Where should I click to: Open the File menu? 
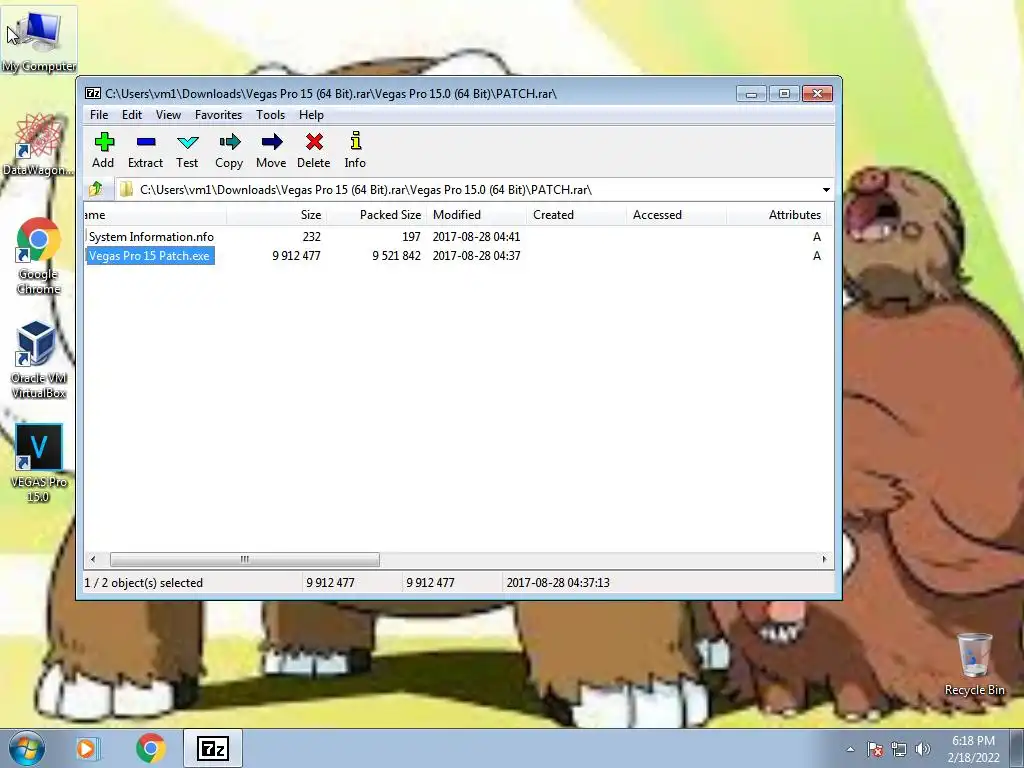pyautogui.click(x=99, y=115)
